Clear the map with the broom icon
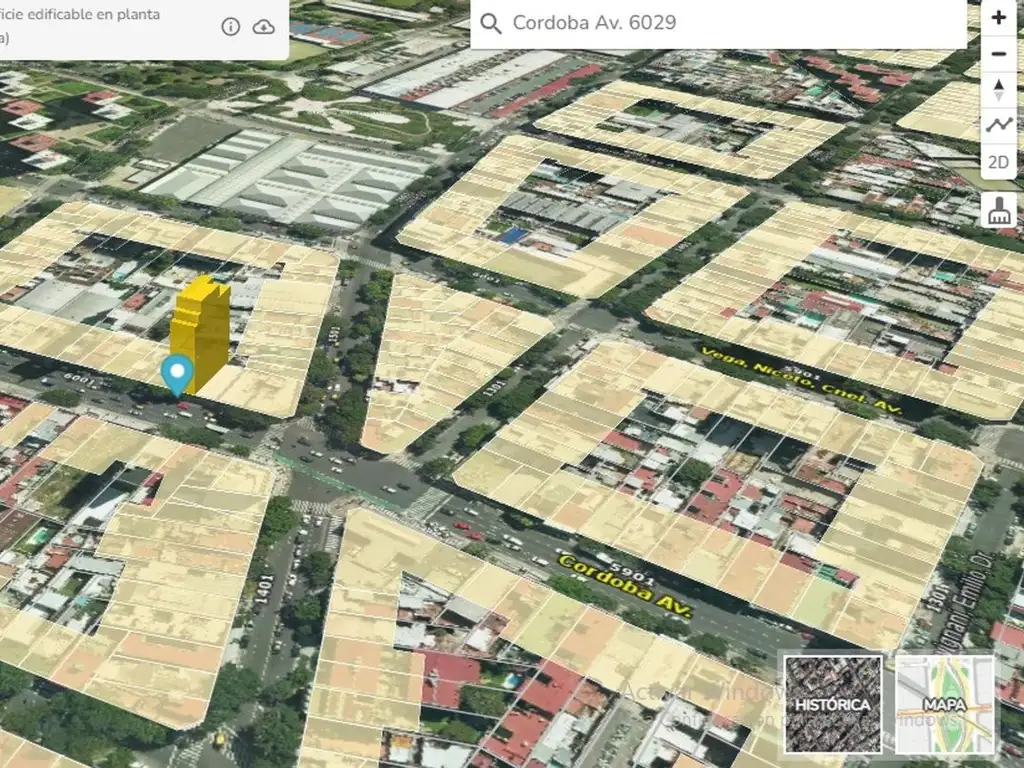 click(x=998, y=210)
